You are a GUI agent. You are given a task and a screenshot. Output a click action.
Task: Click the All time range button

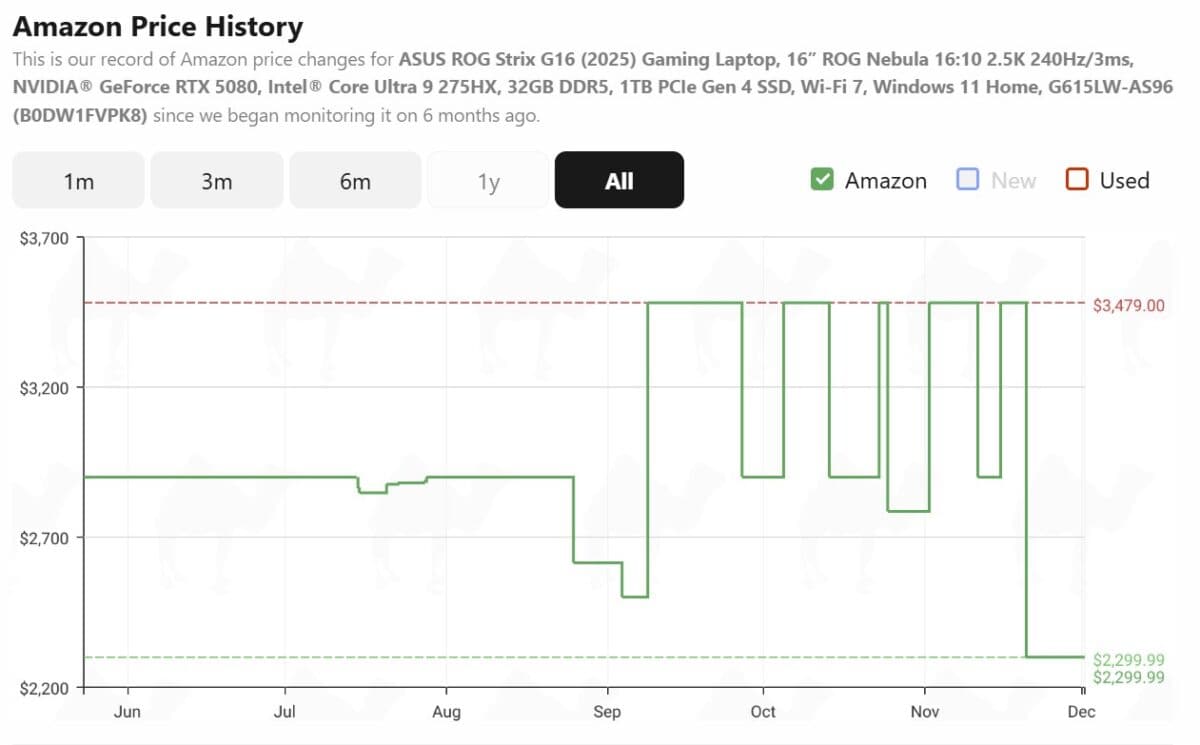619,180
